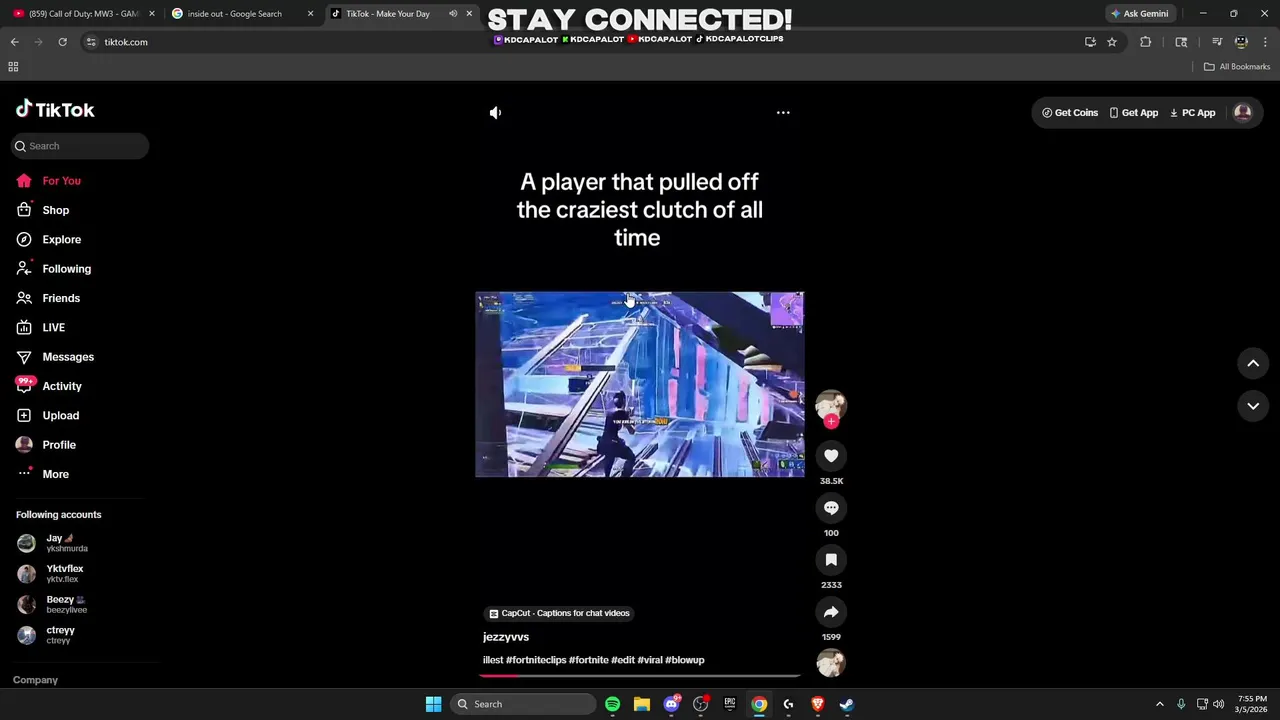
Task: Open the CapCut captions template link
Action: 559,613
